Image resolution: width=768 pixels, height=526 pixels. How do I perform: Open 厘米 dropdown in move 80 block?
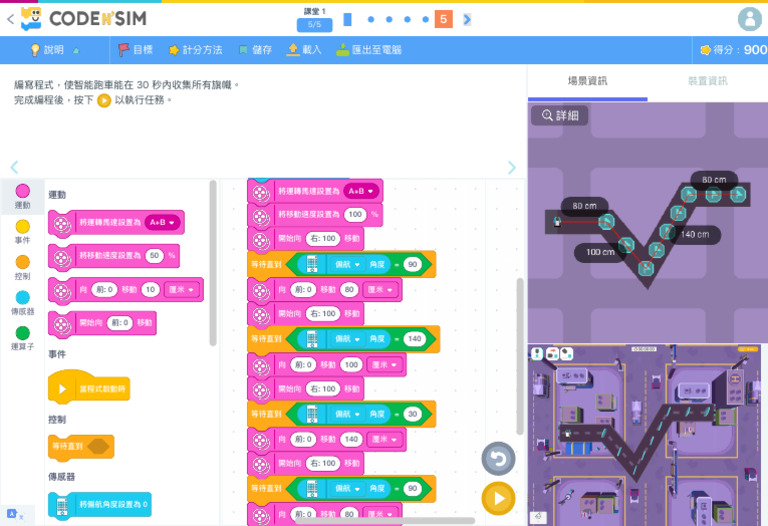point(380,290)
